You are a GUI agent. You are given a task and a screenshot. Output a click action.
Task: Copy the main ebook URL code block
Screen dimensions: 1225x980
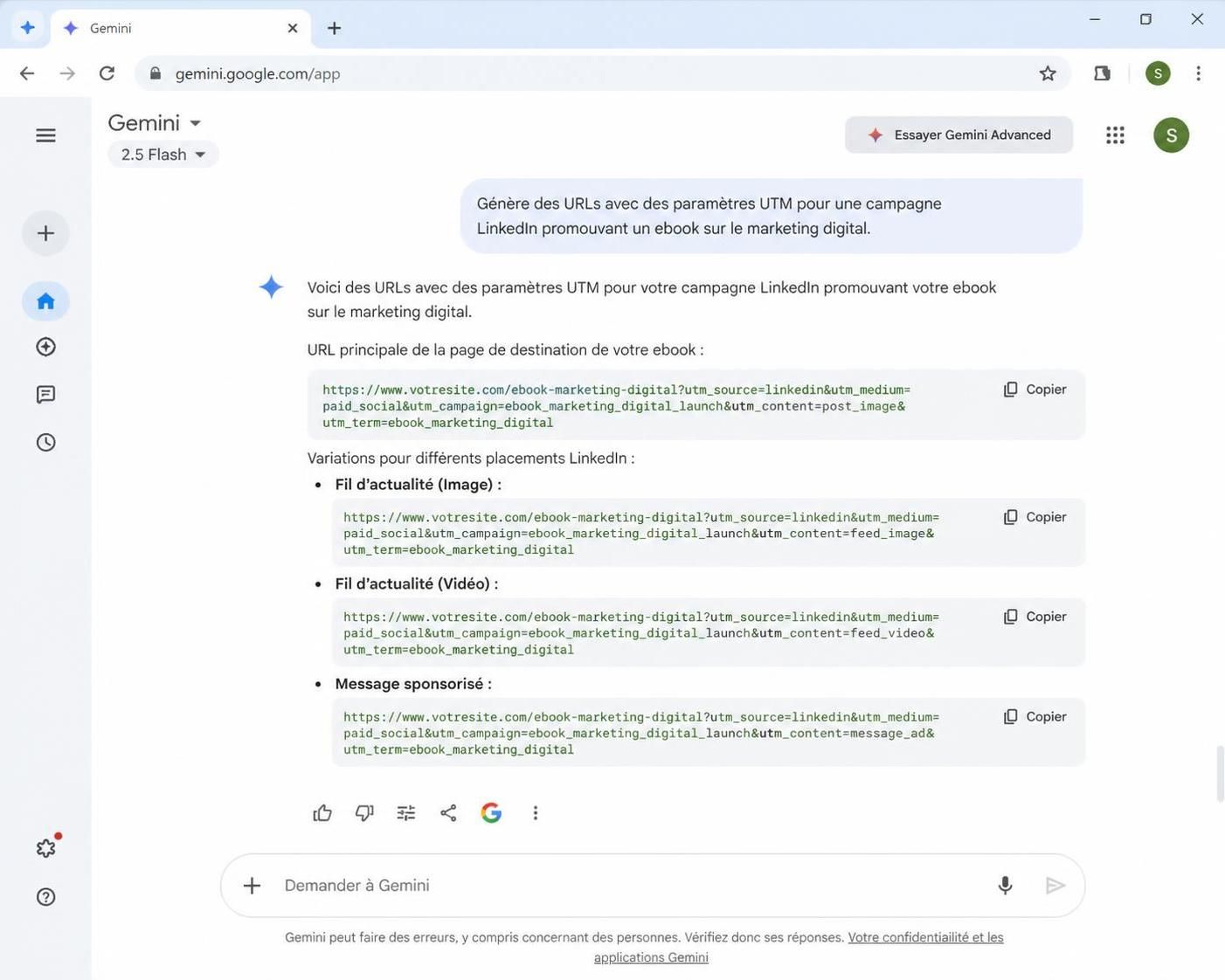tap(1035, 390)
